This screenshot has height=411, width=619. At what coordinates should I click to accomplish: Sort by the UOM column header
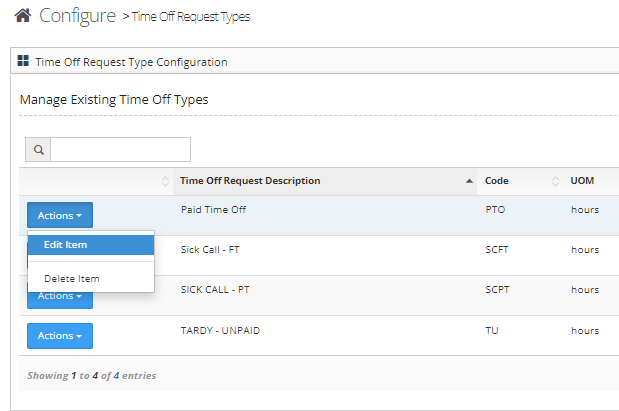click(x=580, y=181)
